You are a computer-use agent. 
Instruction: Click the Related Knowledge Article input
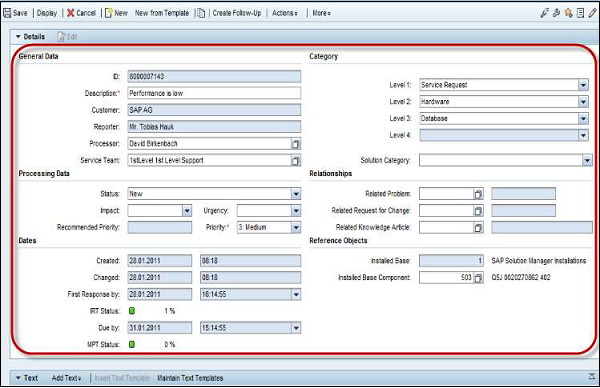(447, 228)
